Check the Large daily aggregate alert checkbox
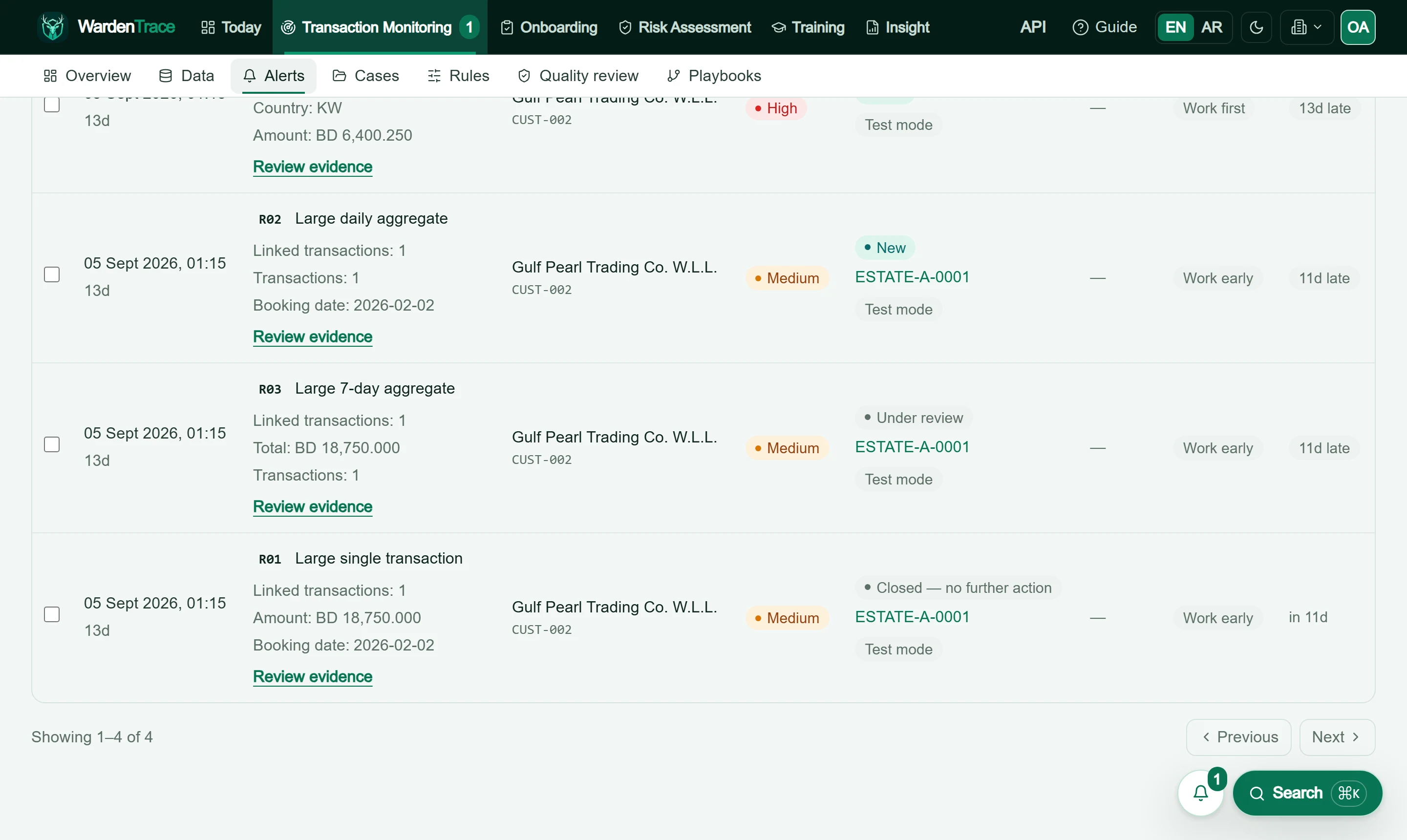 [x=52, y=274]
